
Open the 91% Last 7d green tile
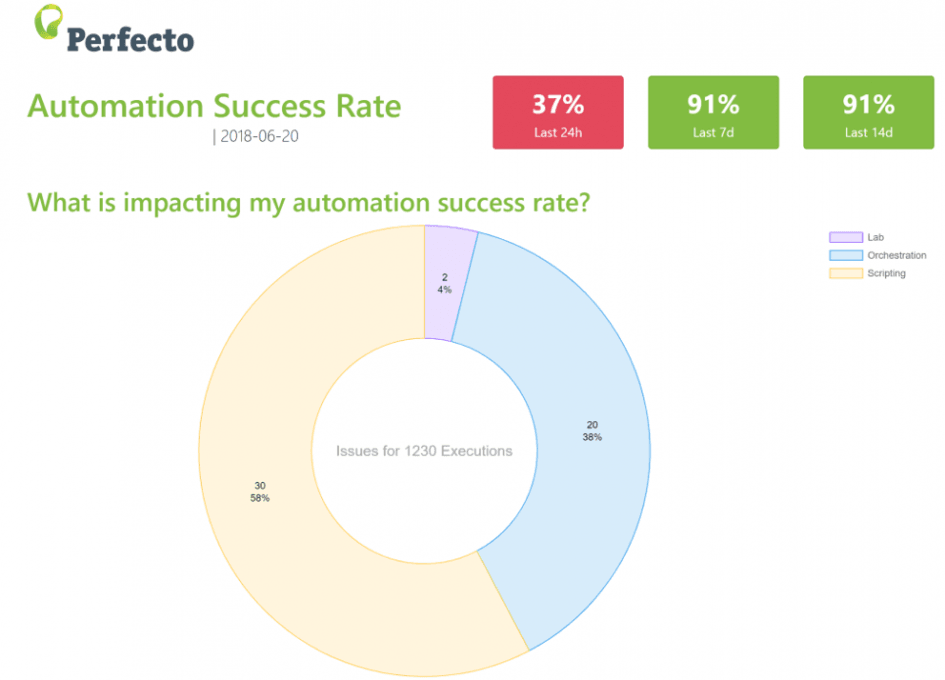713,112
